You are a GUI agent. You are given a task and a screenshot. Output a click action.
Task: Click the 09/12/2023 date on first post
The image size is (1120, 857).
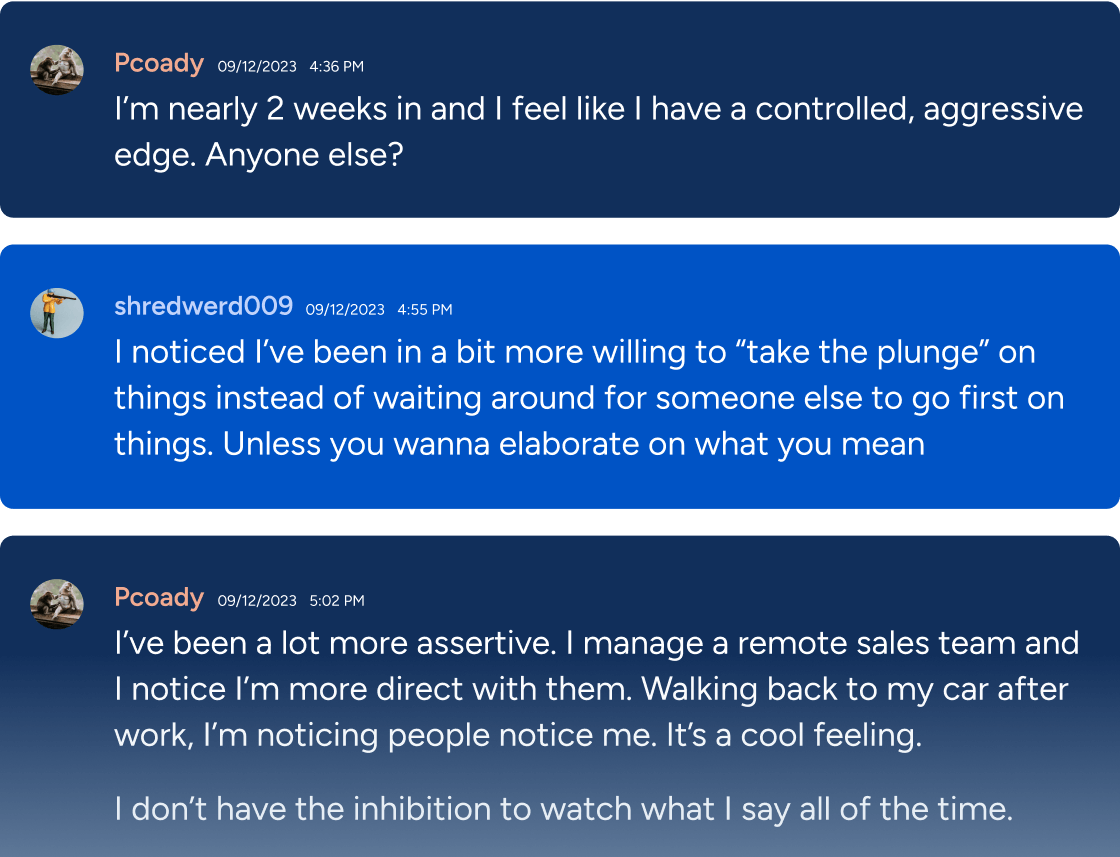257,66
